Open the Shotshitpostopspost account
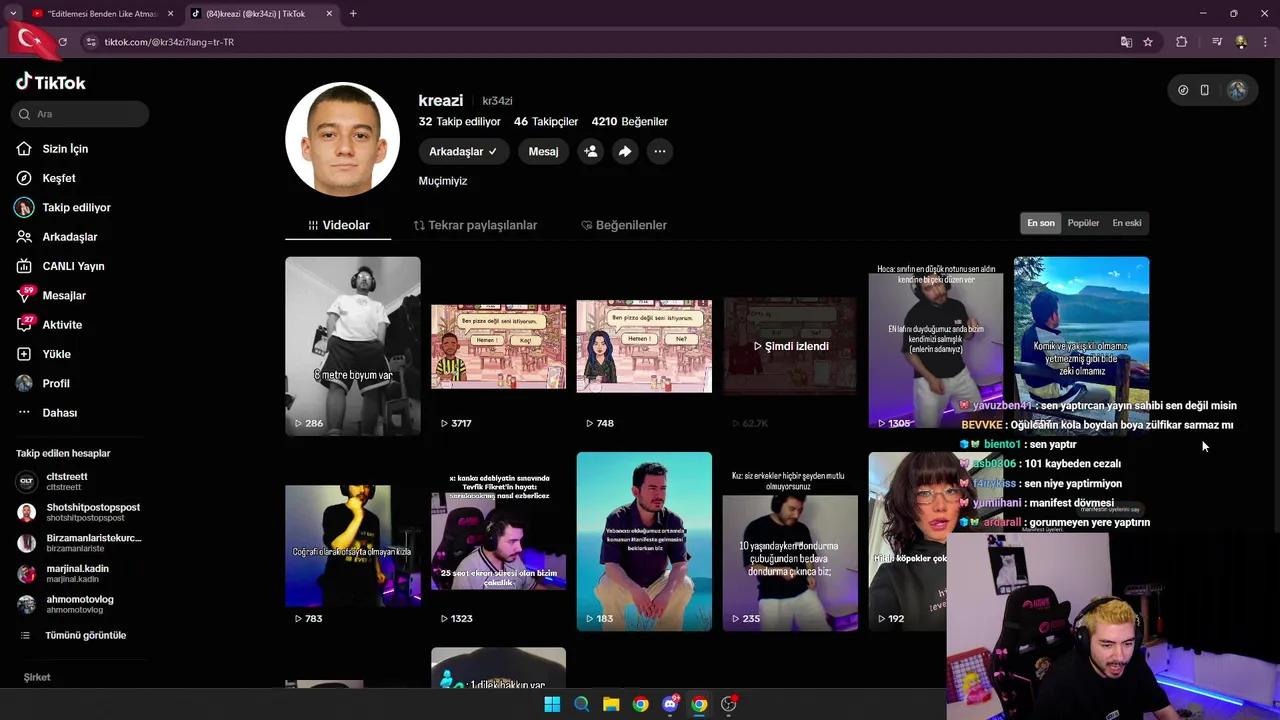The width and height of the screenshot is (1280, 720). tap(78, 512)
